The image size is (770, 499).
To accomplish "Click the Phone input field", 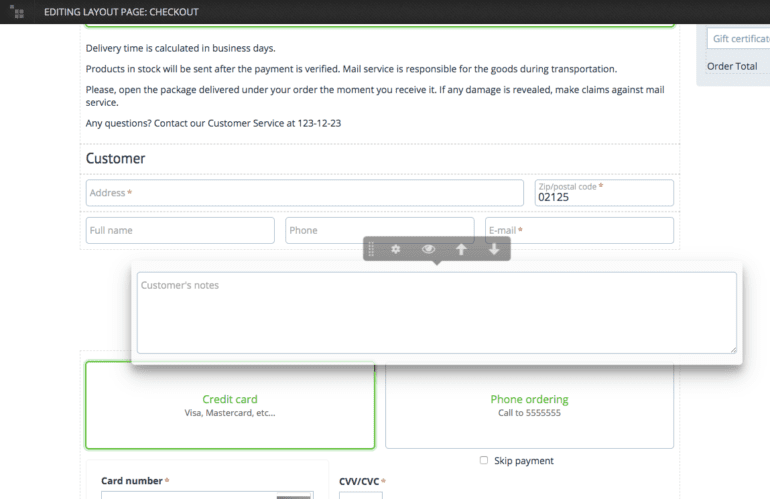I will pos(380,230).
